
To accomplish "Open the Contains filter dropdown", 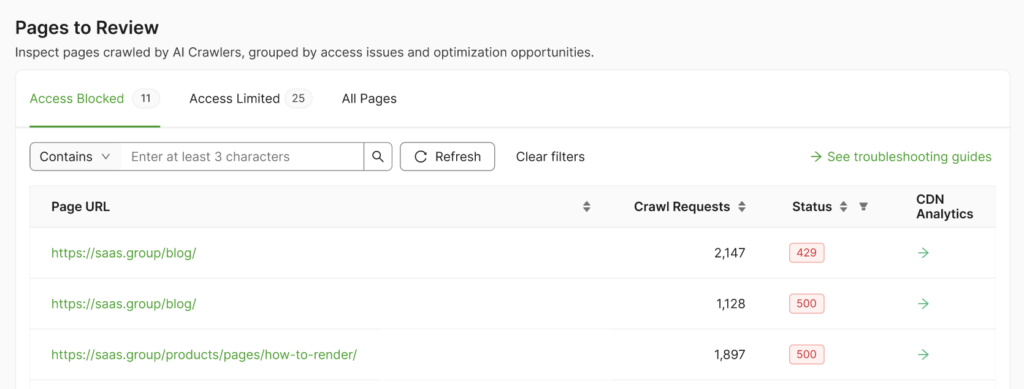I will (x=76, y=157).
